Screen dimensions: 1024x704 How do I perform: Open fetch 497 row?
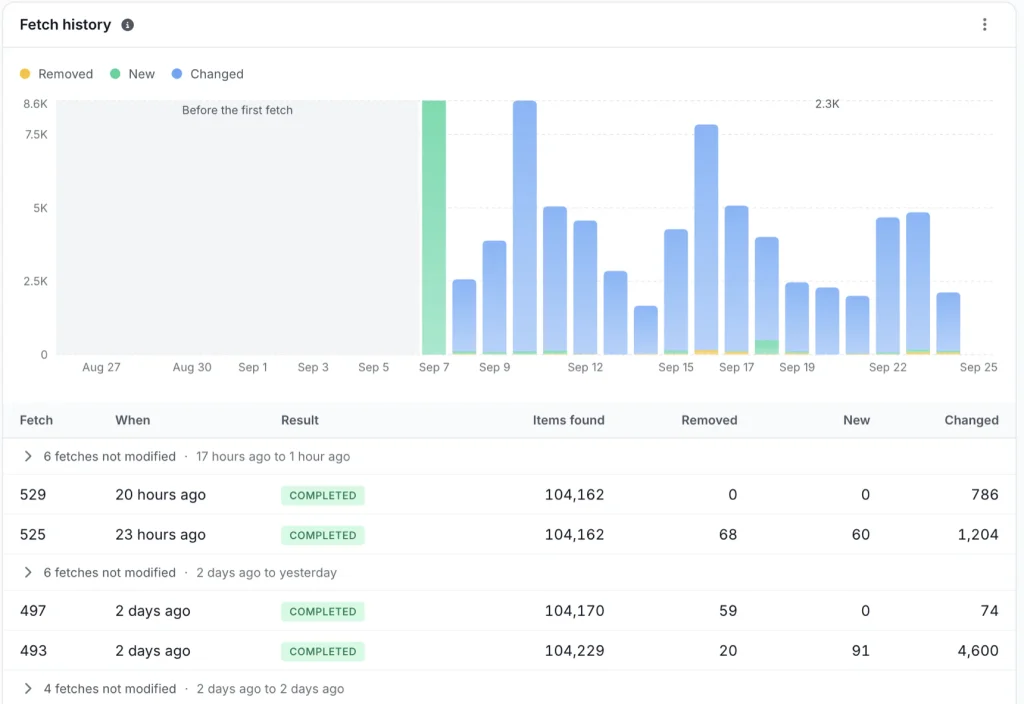click(x=509, y=611)
